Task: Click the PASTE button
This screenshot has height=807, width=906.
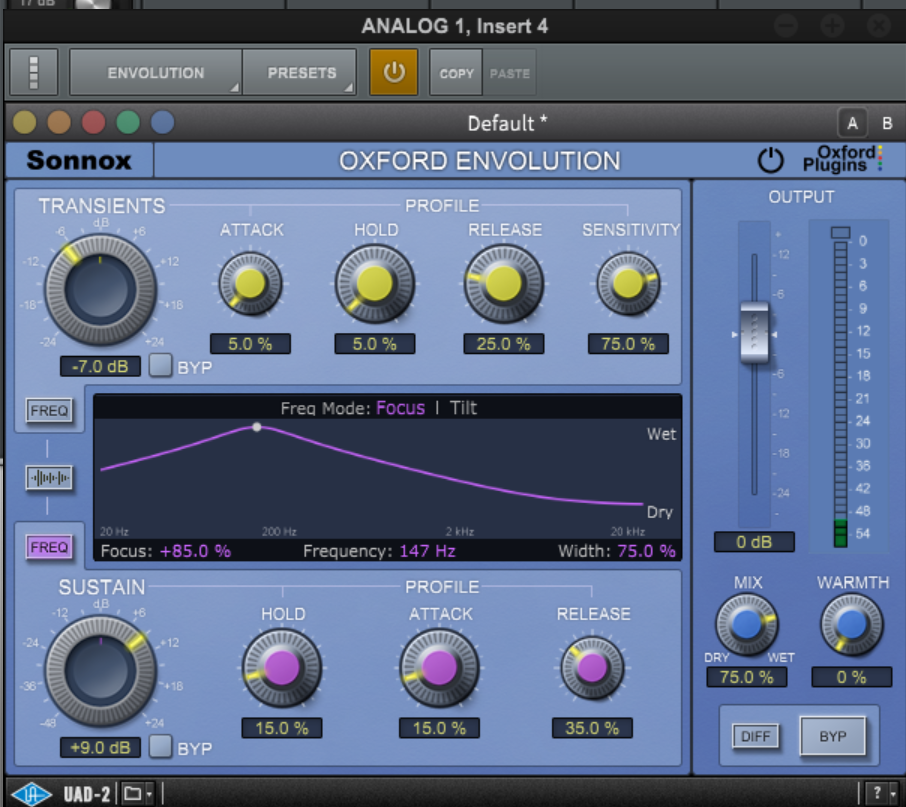Action: pyautogui.click(x=509, y=73)
